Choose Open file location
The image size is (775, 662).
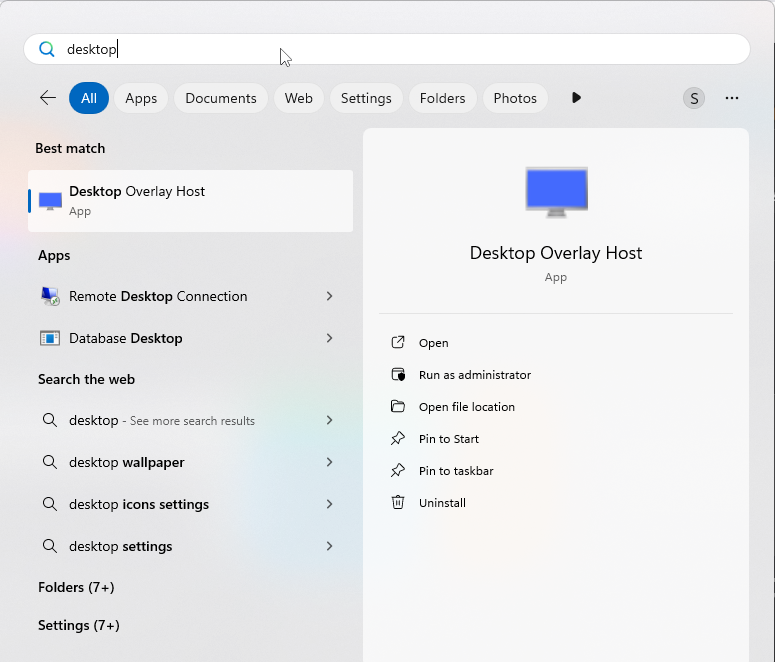coord(467,406)
